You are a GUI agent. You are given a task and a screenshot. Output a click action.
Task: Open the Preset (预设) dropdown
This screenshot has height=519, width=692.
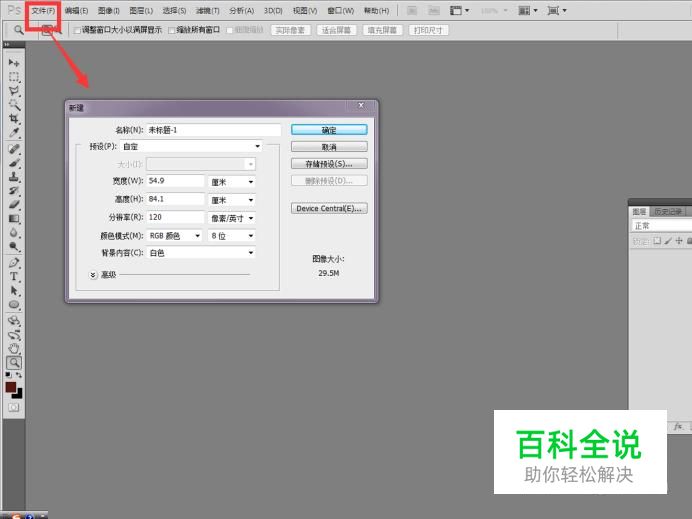pyautogui.click(x=191, y=147)
